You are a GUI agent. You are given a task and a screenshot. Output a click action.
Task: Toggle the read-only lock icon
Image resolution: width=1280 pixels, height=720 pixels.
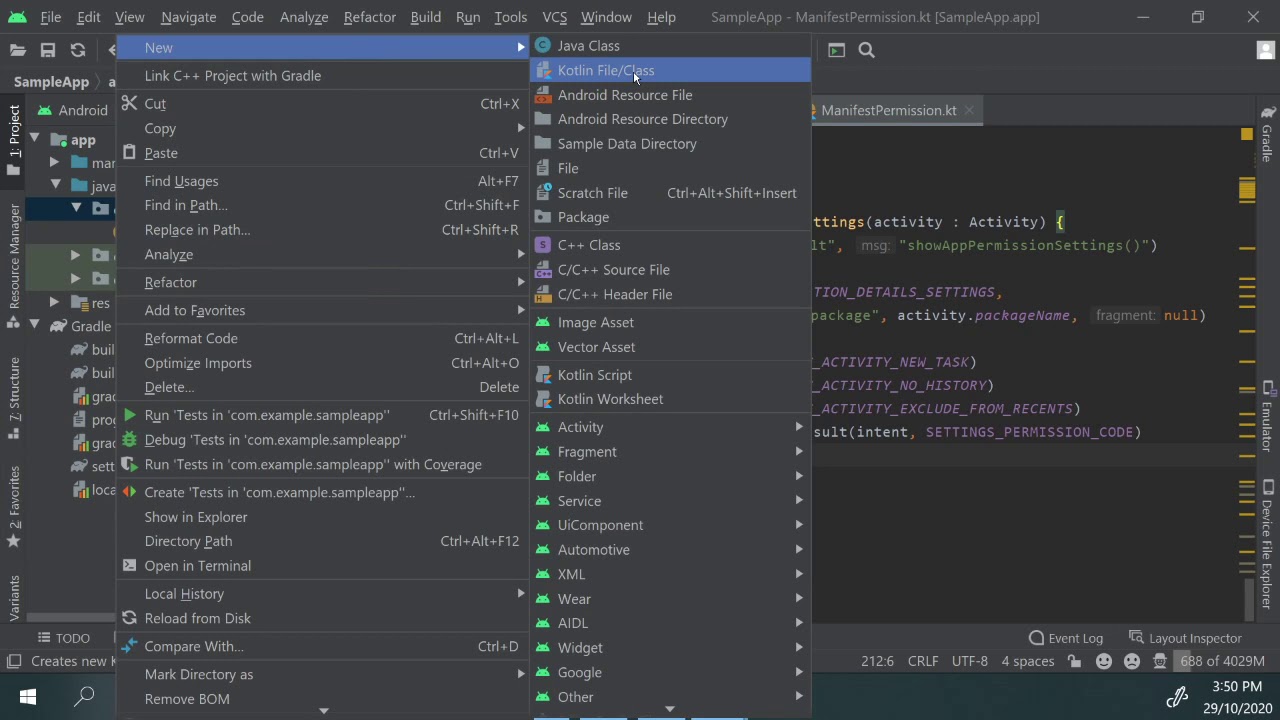(x=1074, y=661)
